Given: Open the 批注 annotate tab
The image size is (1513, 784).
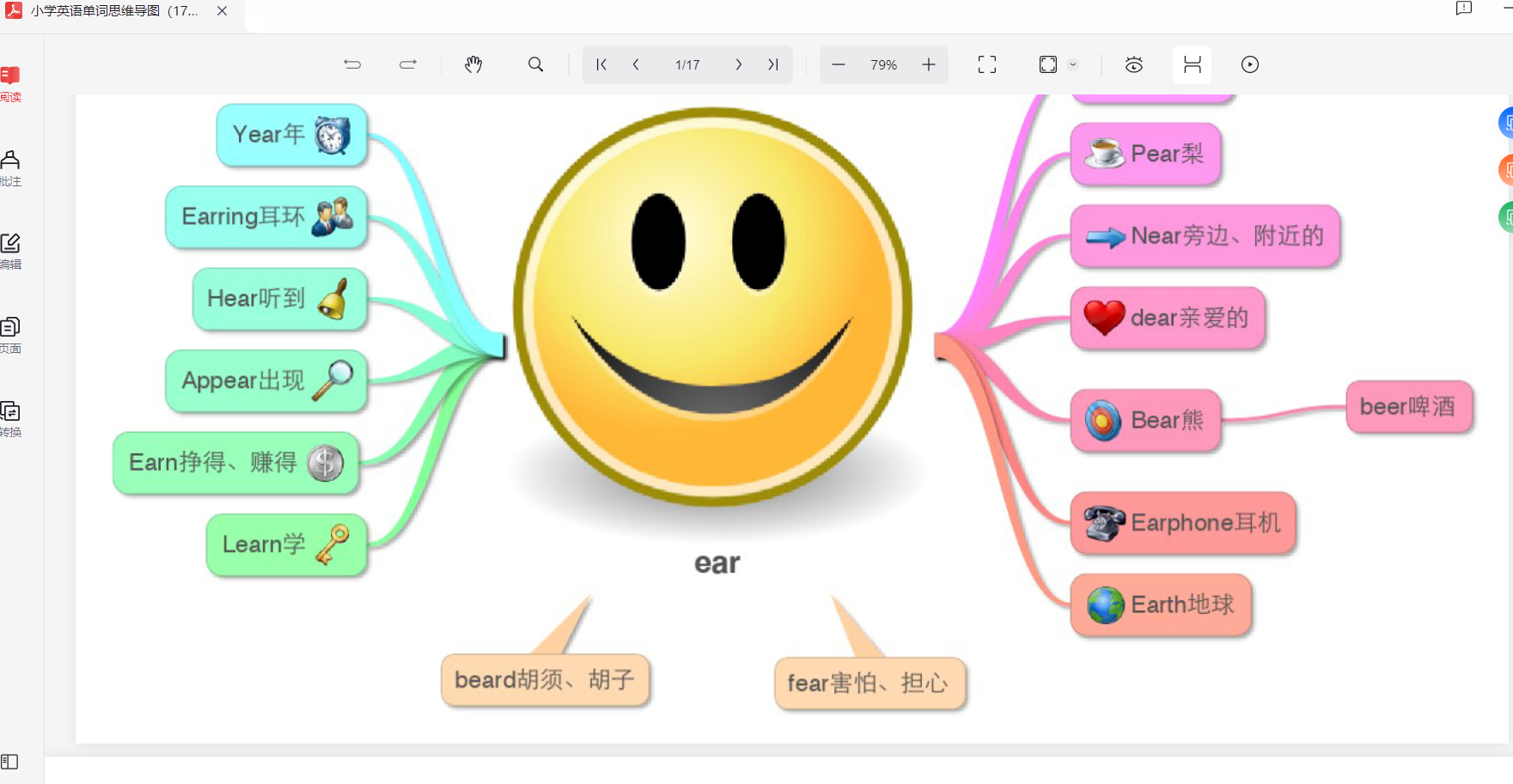Looking at the screenshot, I should 10,167.
